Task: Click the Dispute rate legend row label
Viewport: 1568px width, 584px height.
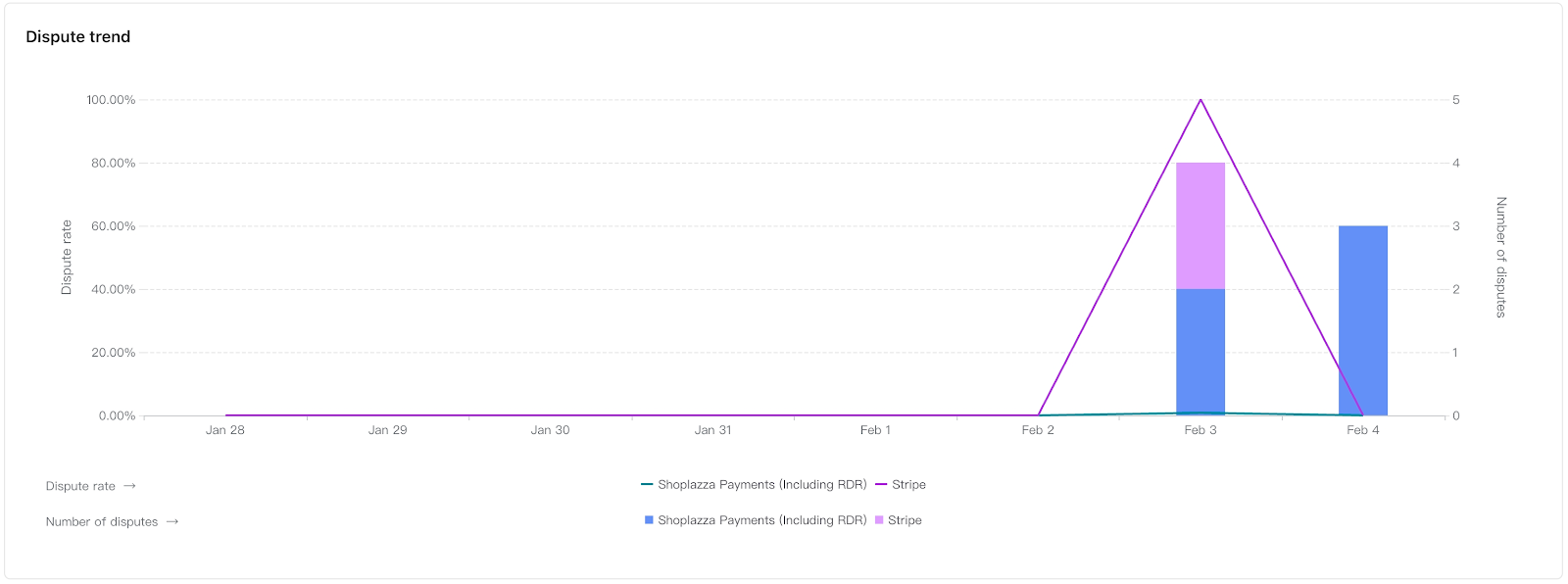Action: pyautogui.click(x=80, y=486)
